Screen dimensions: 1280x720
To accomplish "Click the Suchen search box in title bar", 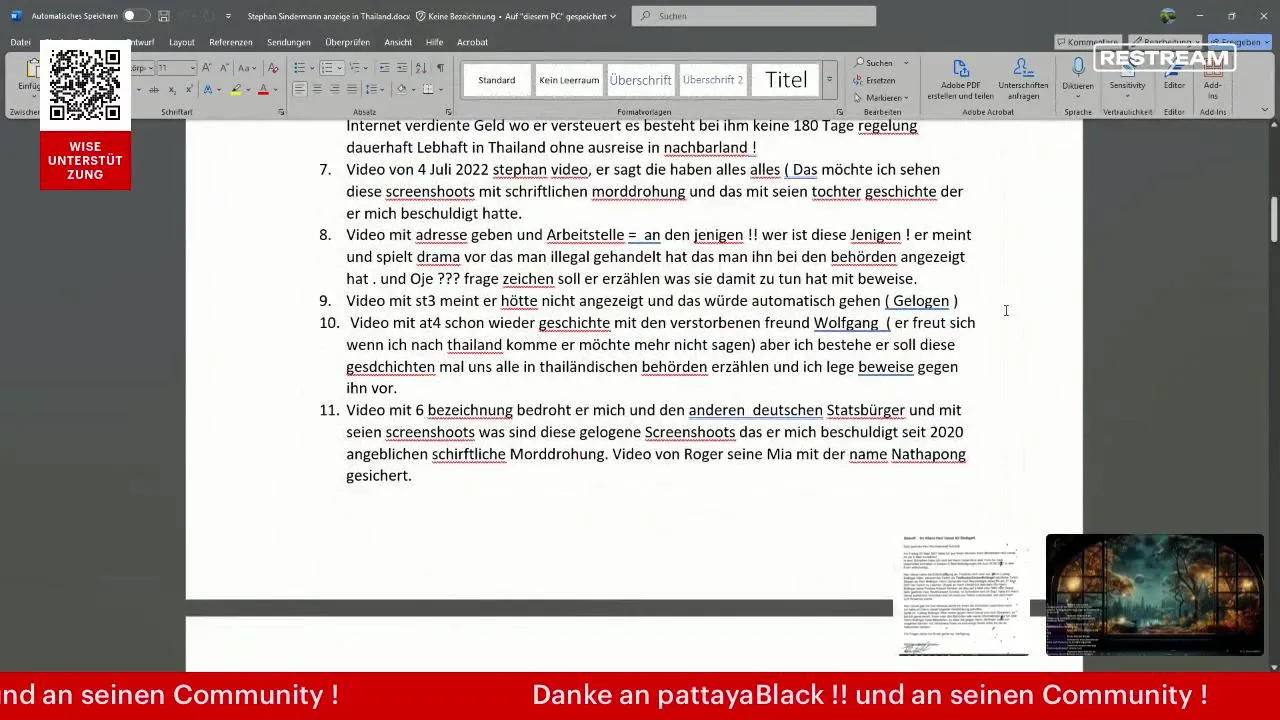I will (x=754, y=16).
